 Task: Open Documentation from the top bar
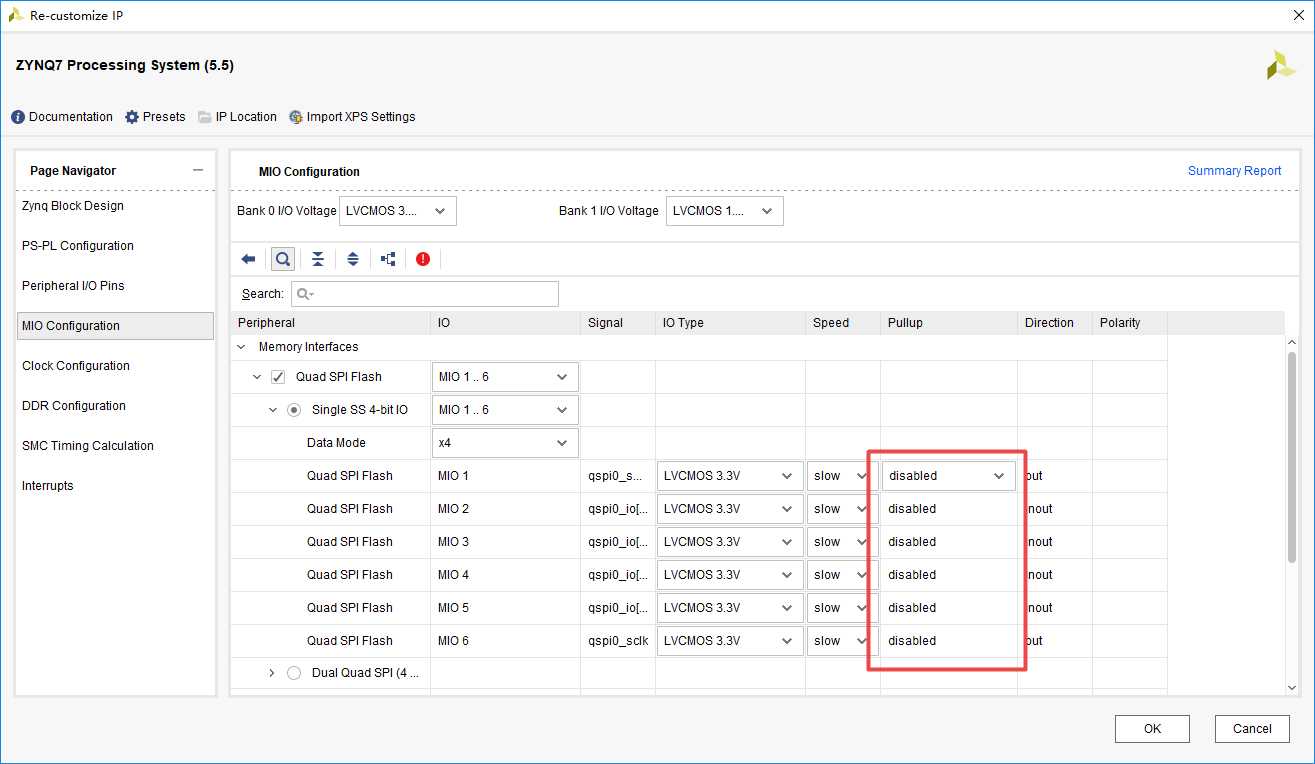(62, 117)
